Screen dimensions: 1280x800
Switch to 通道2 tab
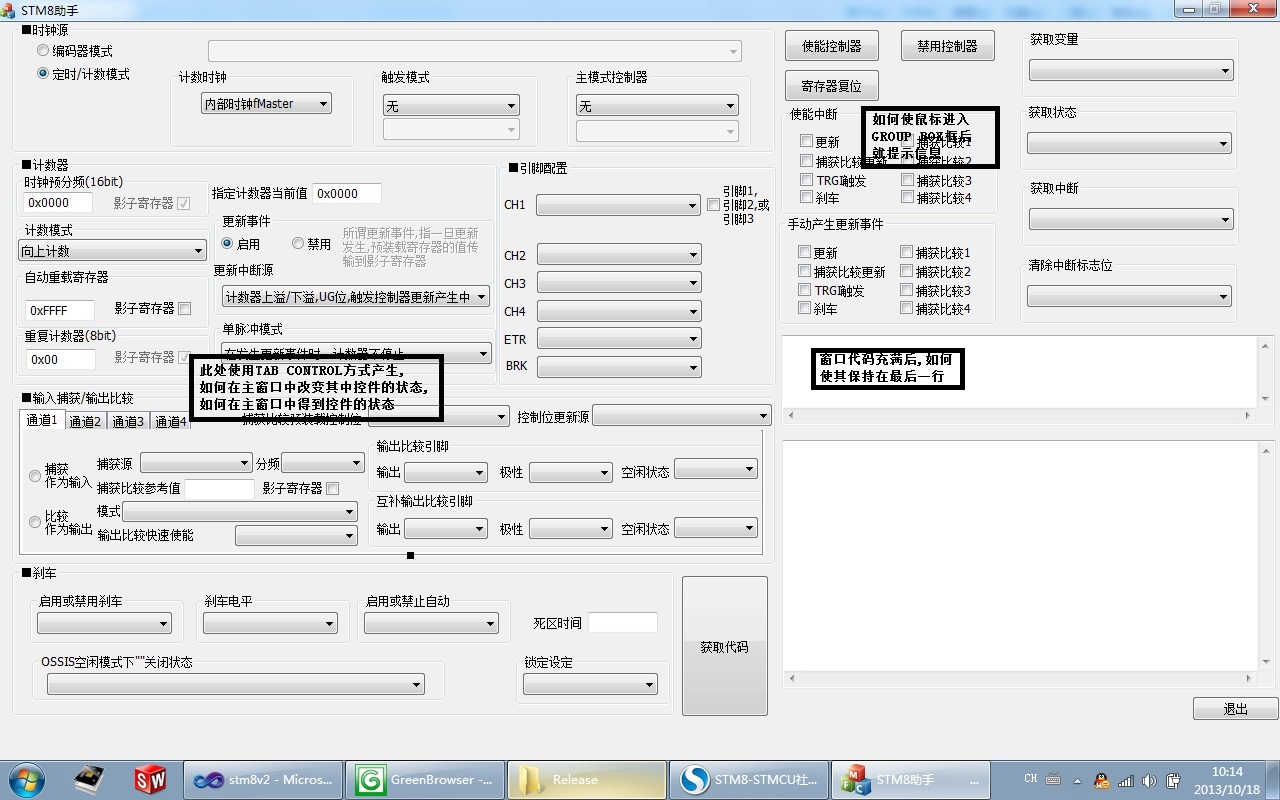coord(85,422)
